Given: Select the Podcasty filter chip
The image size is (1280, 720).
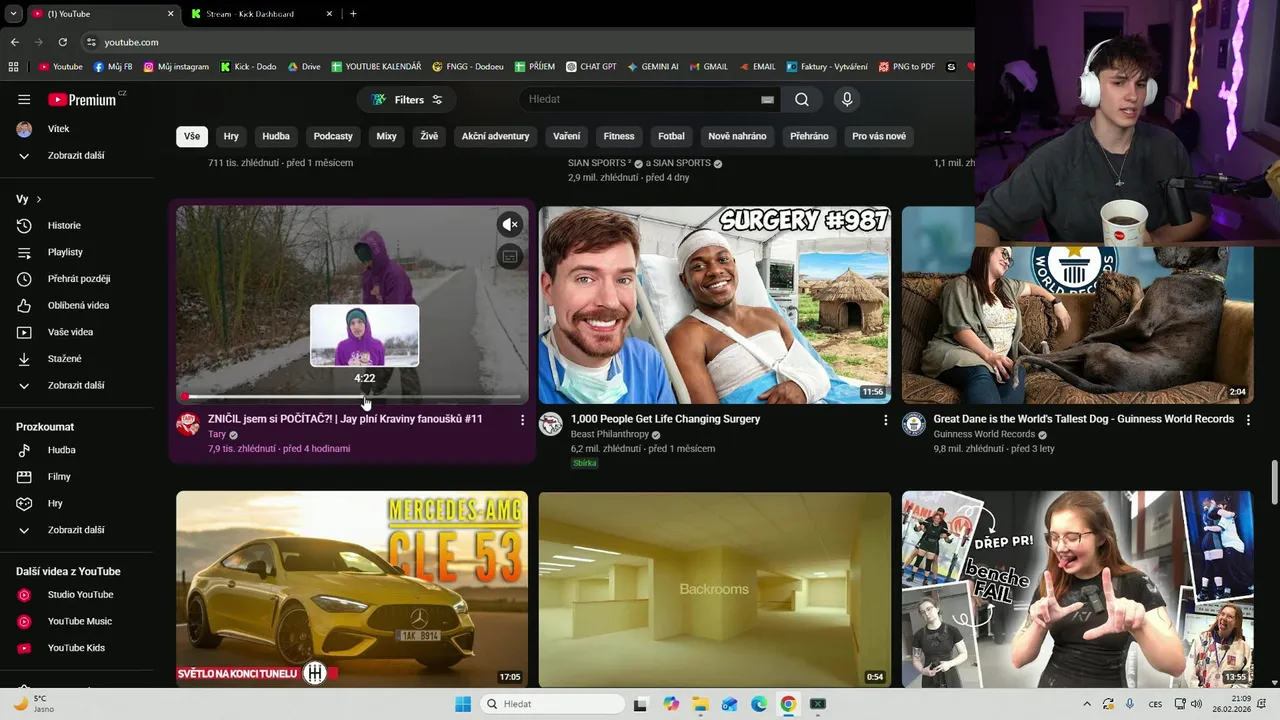Looking at the screenshot, I should coord(333,136).
